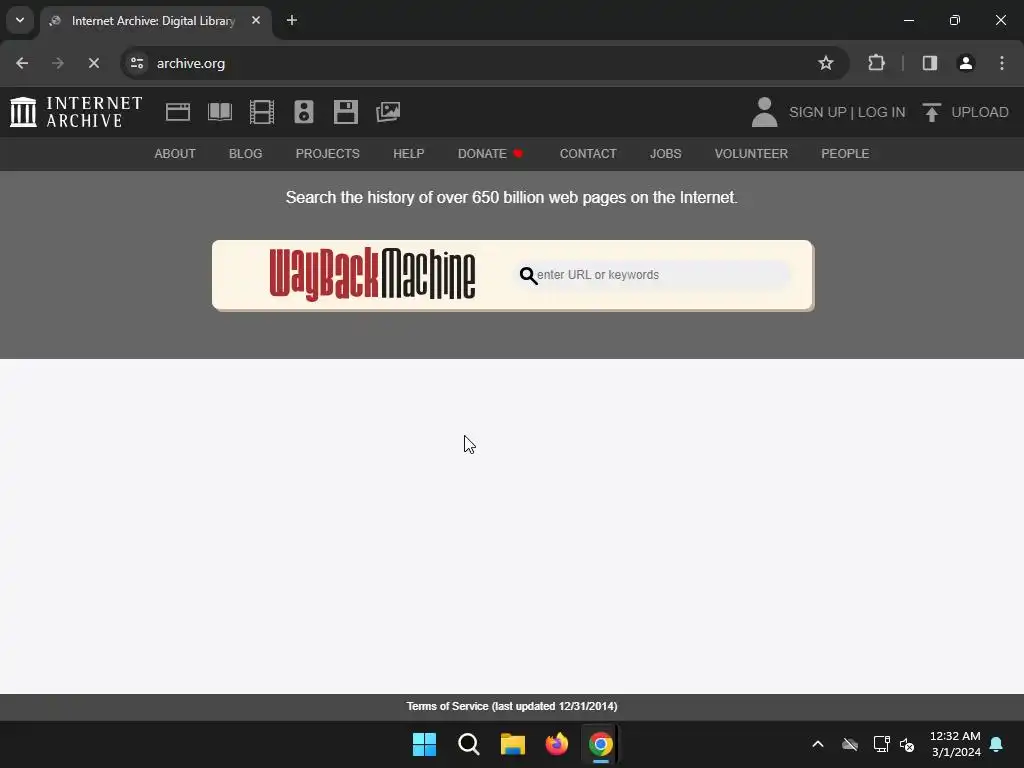Open the CONTACT menu item
This screenshot has width=1024, height=768.
coord(588,154)
